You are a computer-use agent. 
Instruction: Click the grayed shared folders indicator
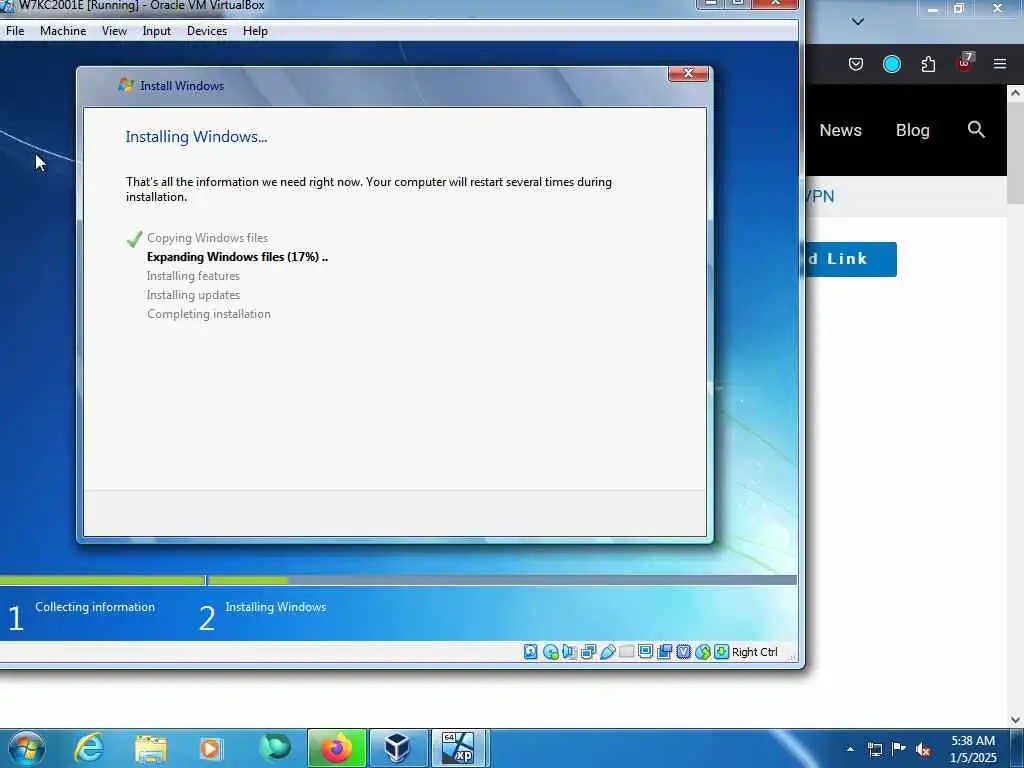tap(626, 652)
